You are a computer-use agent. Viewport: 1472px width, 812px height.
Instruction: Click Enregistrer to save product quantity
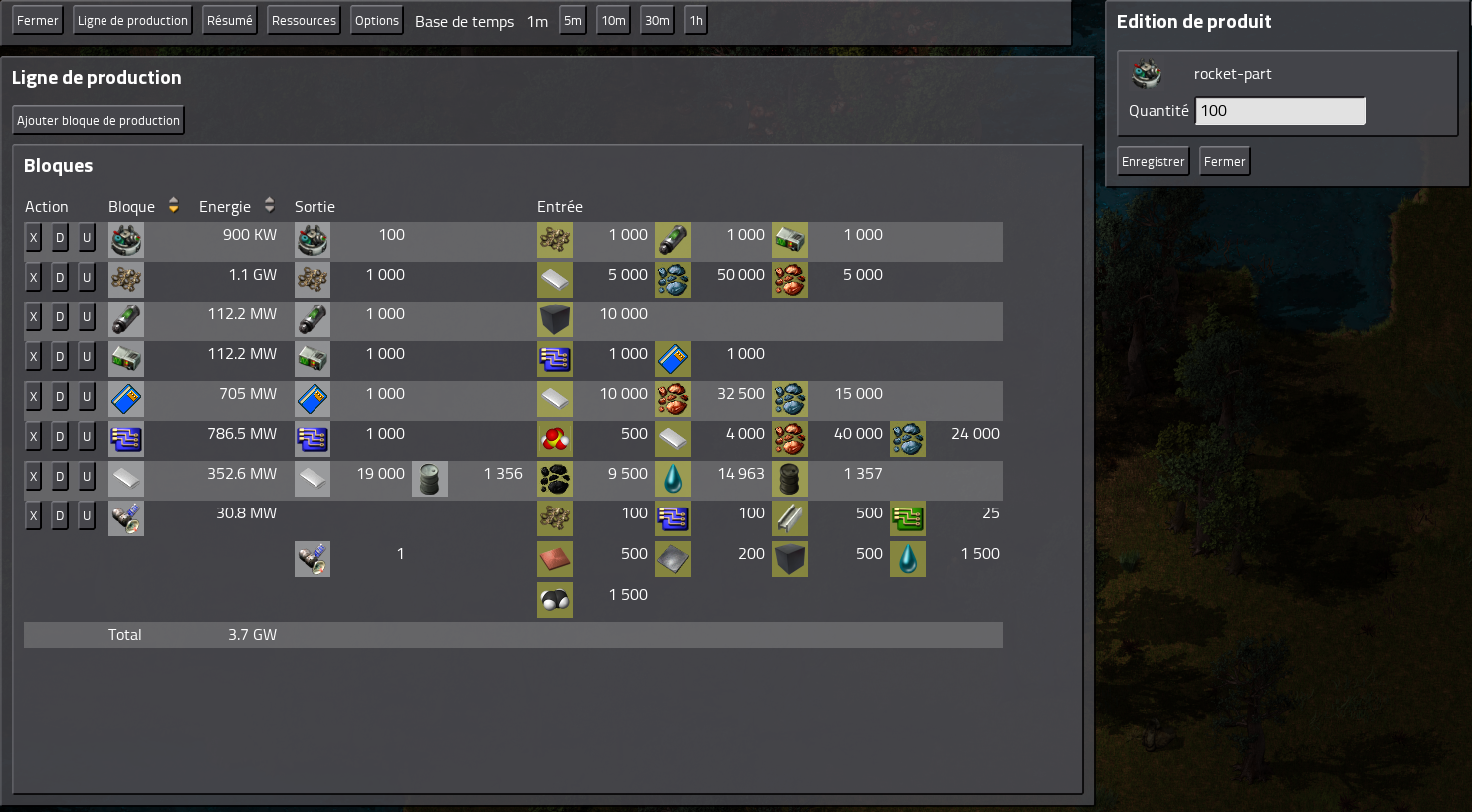[1154, 162]
